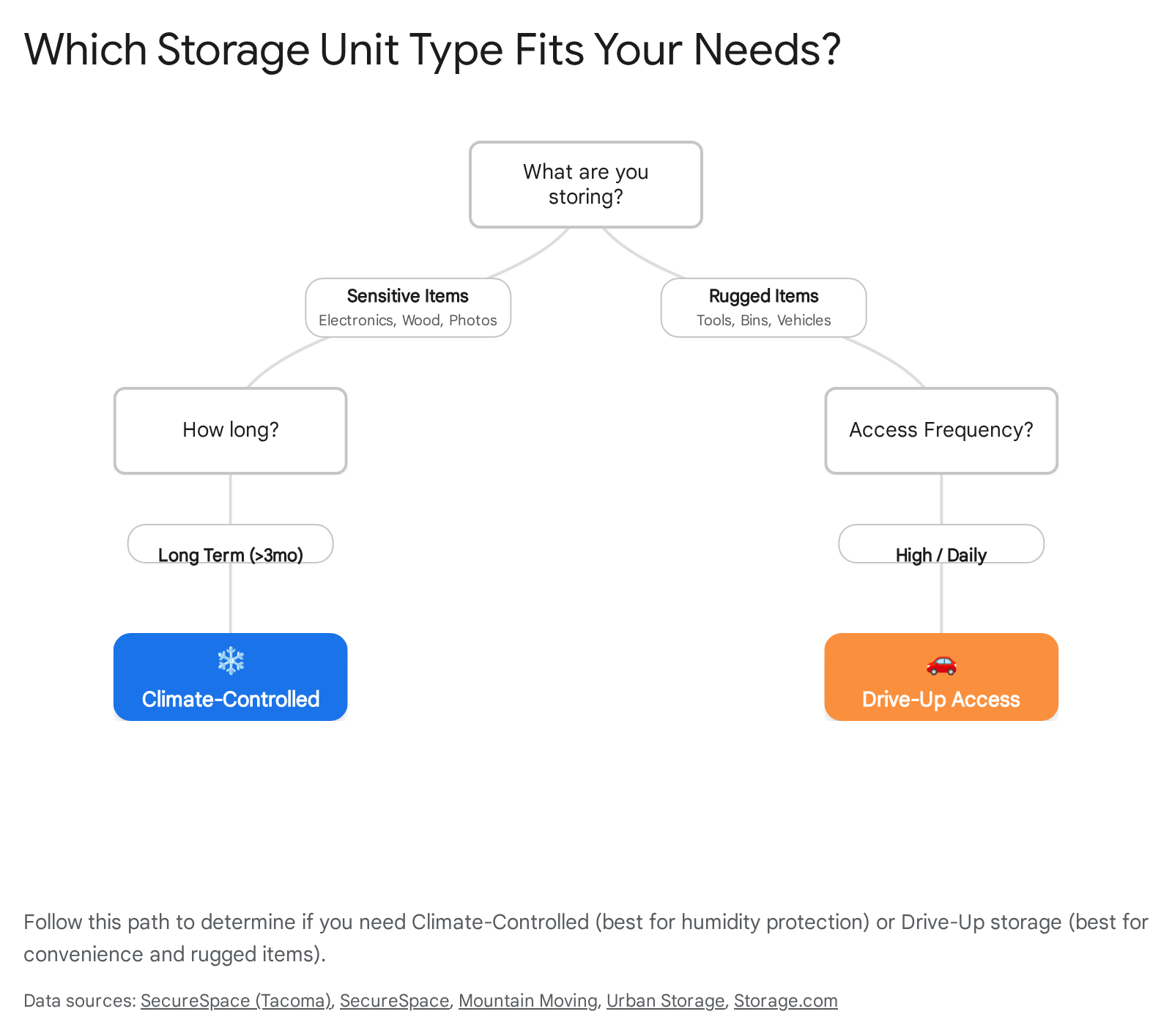The width and height of the screenshot is (1172, 1036).
Task: Select the High / Daily option
Action: click(x=941, y=554)
